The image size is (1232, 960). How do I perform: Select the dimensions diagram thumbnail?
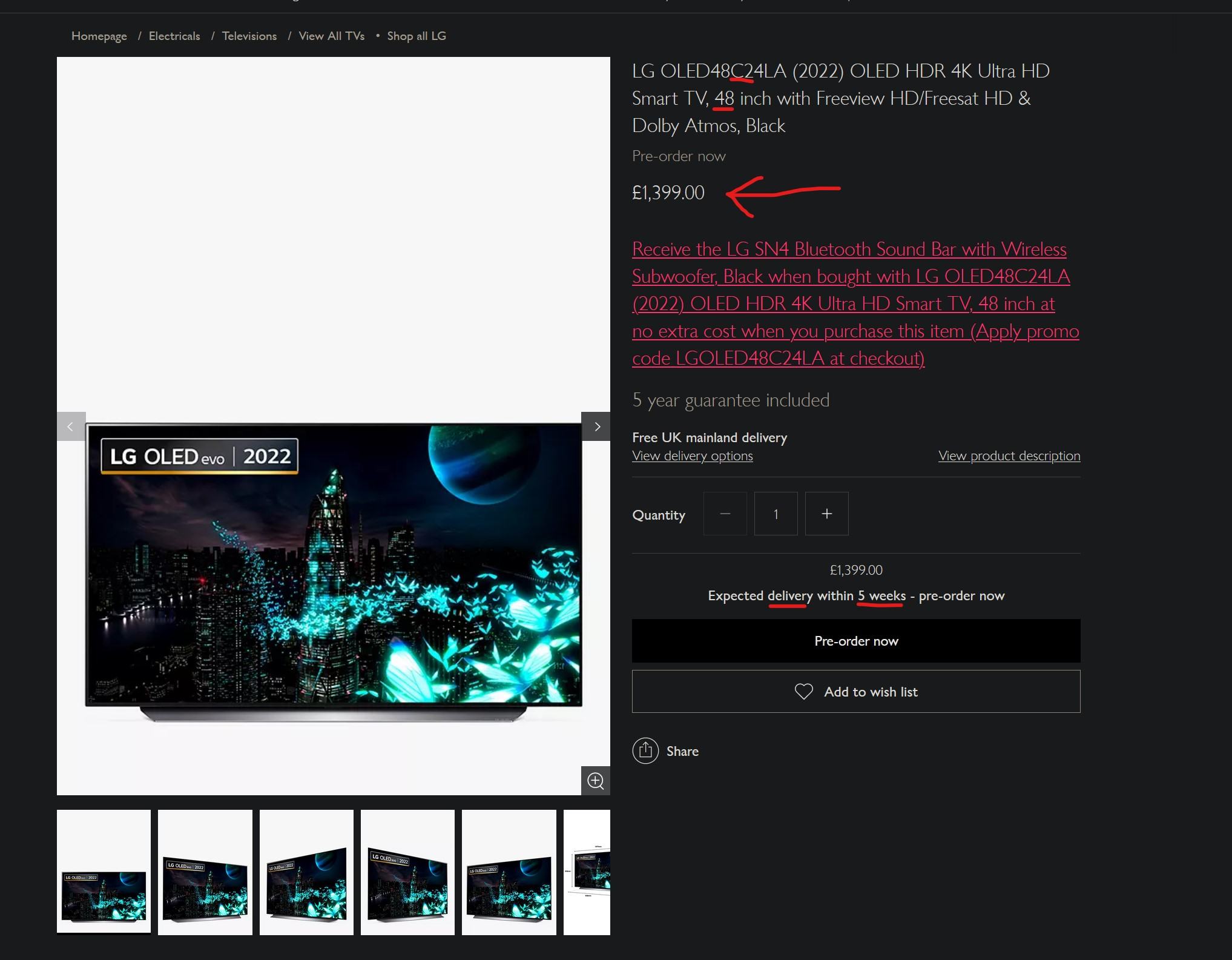click(587, 872)
